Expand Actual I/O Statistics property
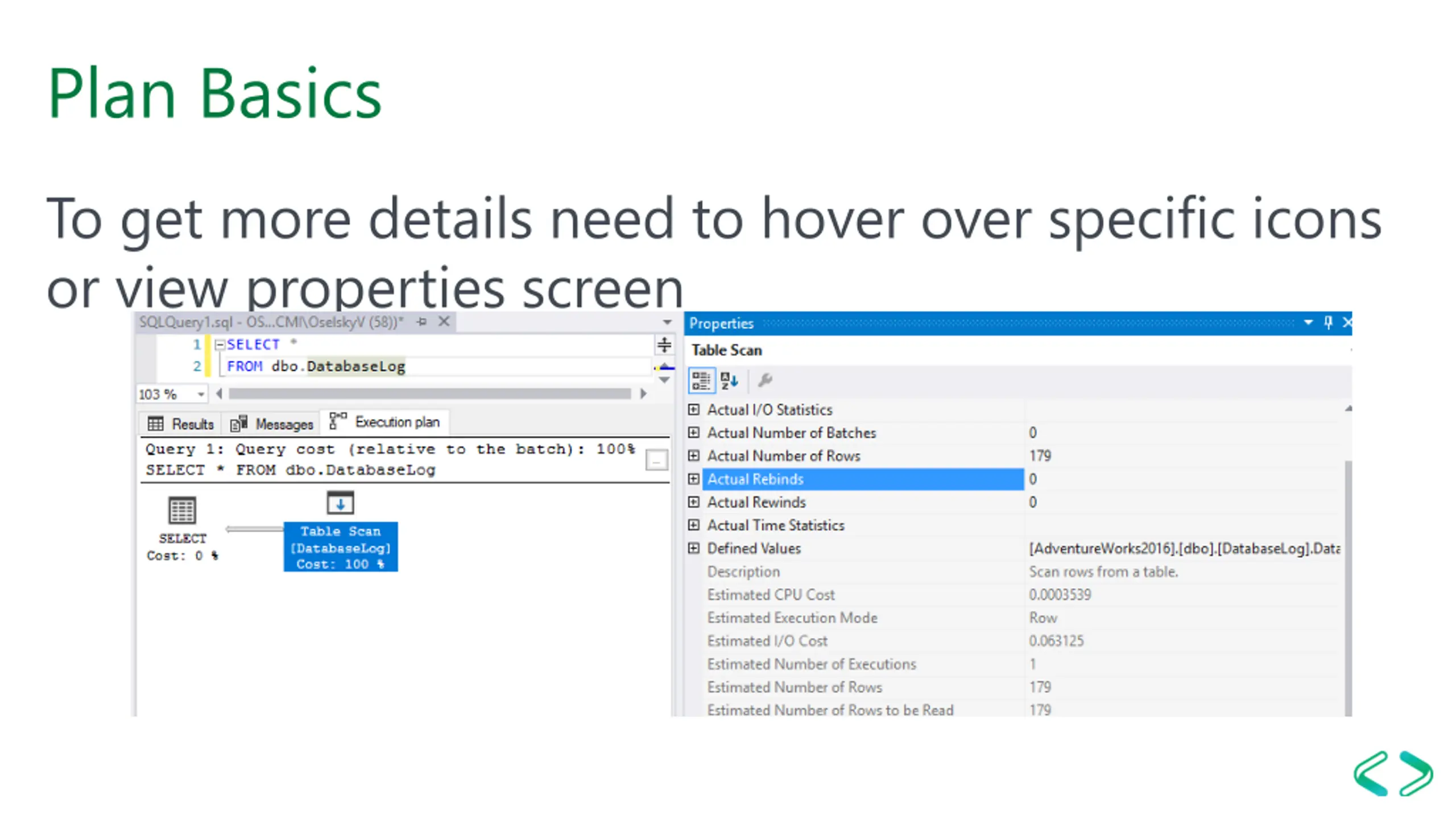Image resolution: width=1456 pixels, height=819 pixels. pos(693,409)
